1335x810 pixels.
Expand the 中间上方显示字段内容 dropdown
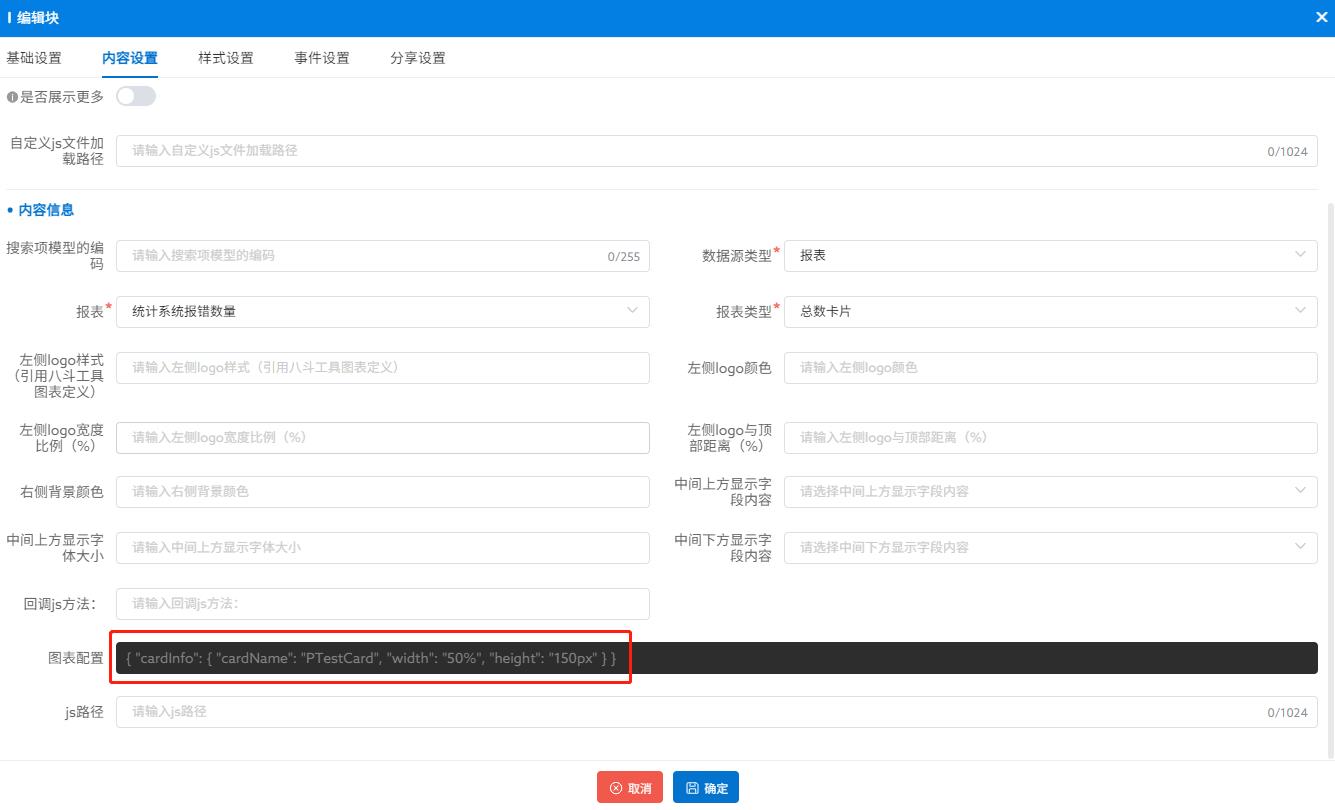[1051, 491]
